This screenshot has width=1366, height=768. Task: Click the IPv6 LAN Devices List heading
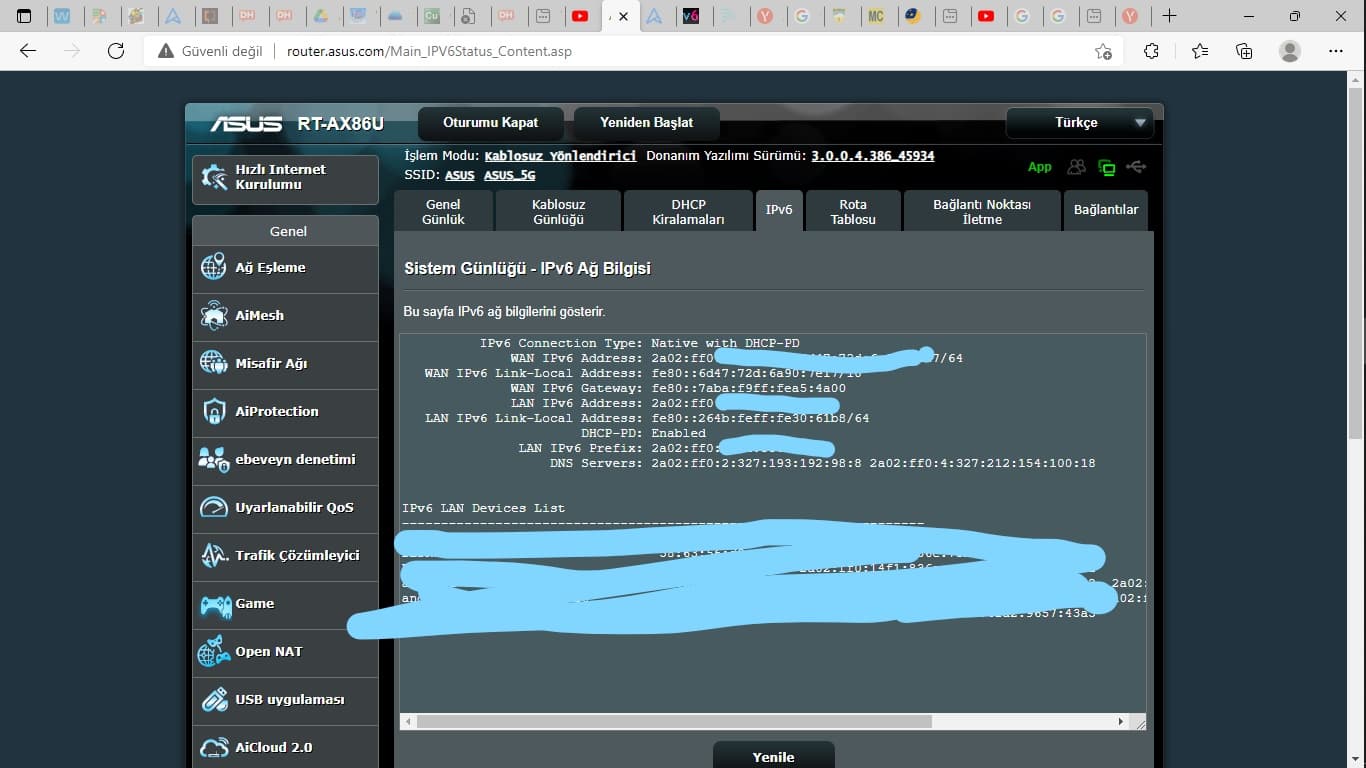[x=483, y=508]
